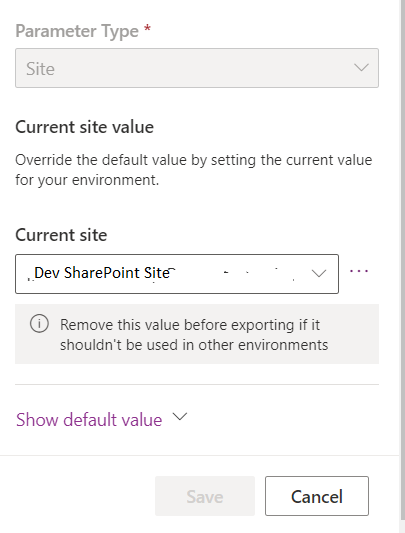Click the chevron in the Parameter Type field

tap(361, 67)
